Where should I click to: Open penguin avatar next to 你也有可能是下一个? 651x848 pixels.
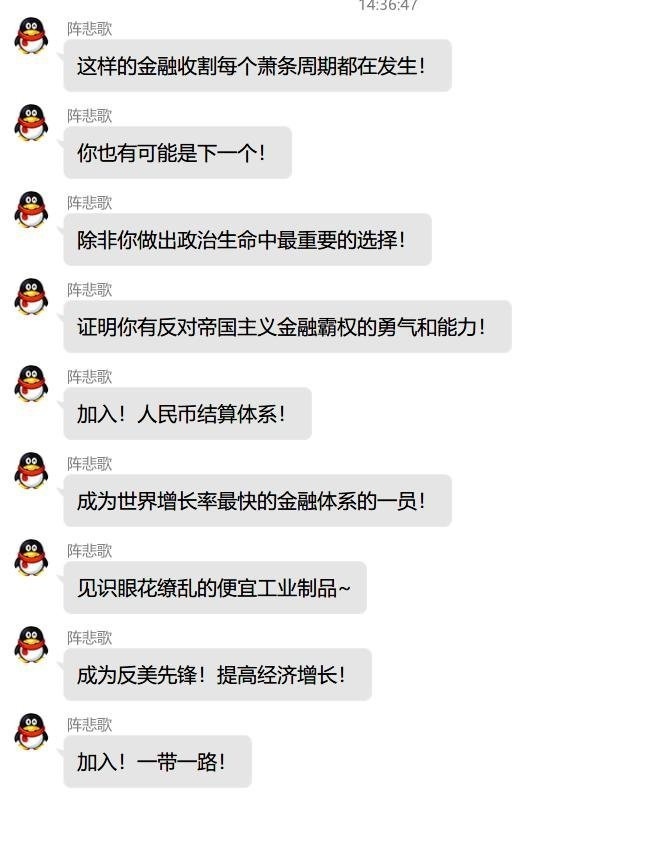[31, 123]
